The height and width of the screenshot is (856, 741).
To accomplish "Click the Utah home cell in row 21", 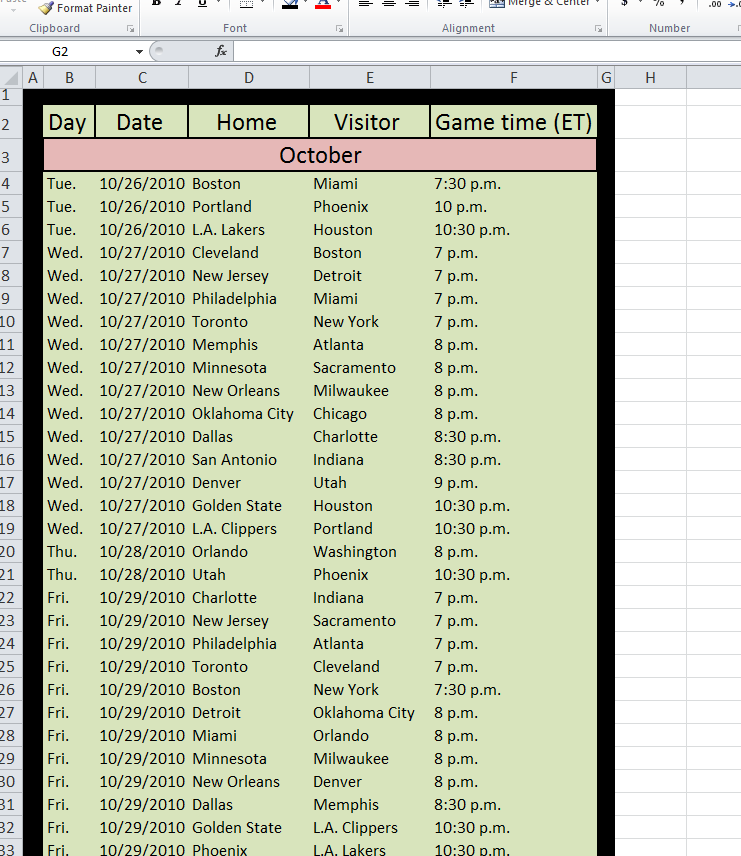I will tap(249, 574).
